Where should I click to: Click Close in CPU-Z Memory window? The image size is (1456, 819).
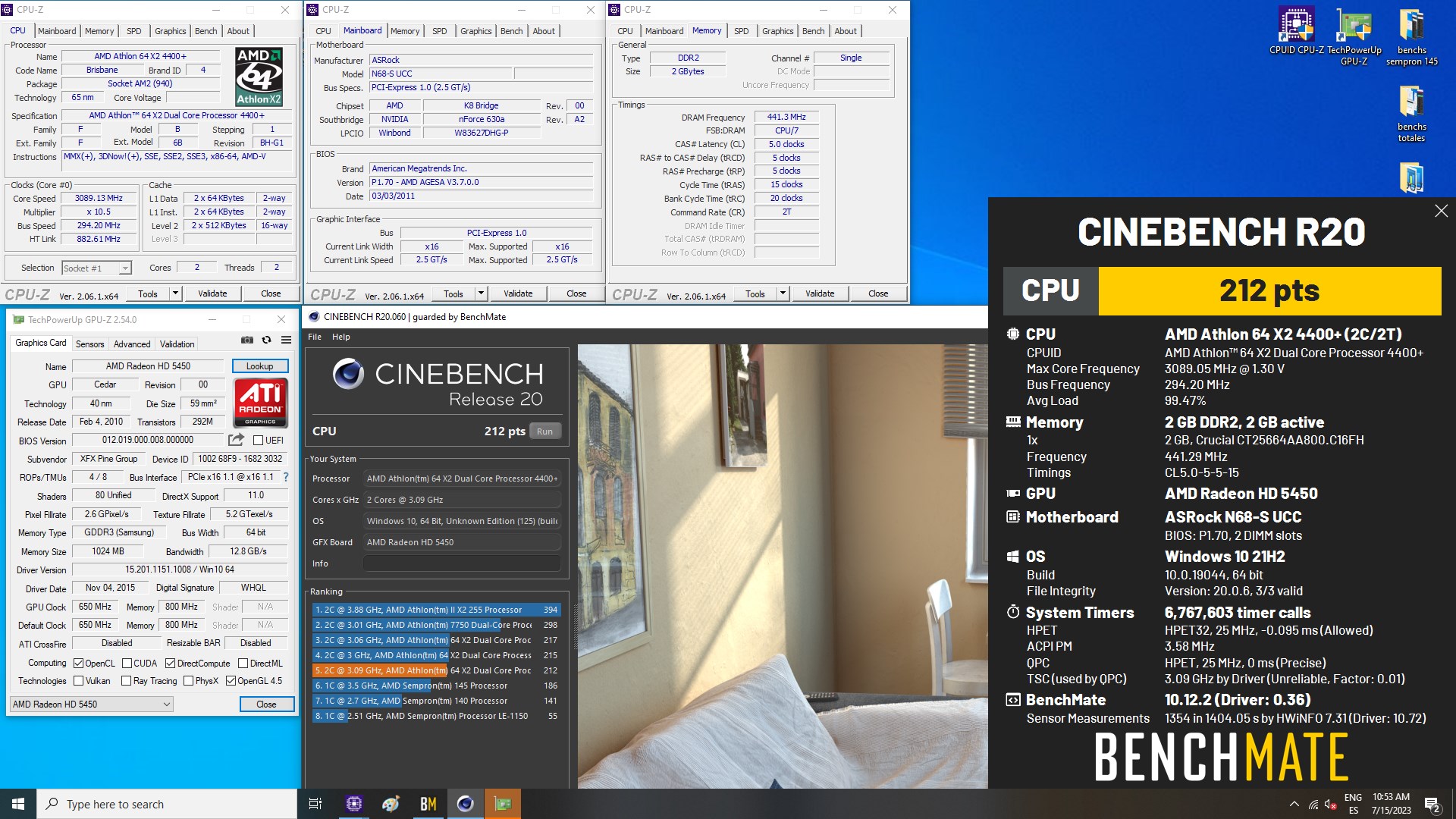coord(878,293)
